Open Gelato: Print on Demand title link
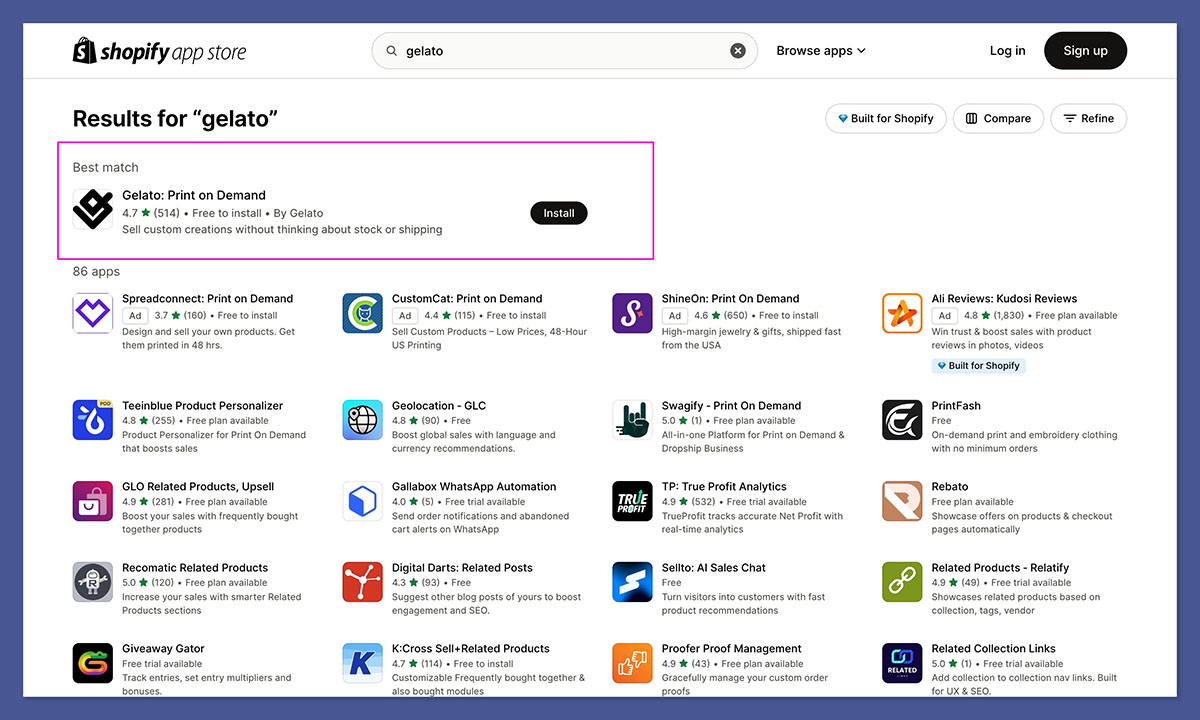The image size is (1200, 720). 194,195
